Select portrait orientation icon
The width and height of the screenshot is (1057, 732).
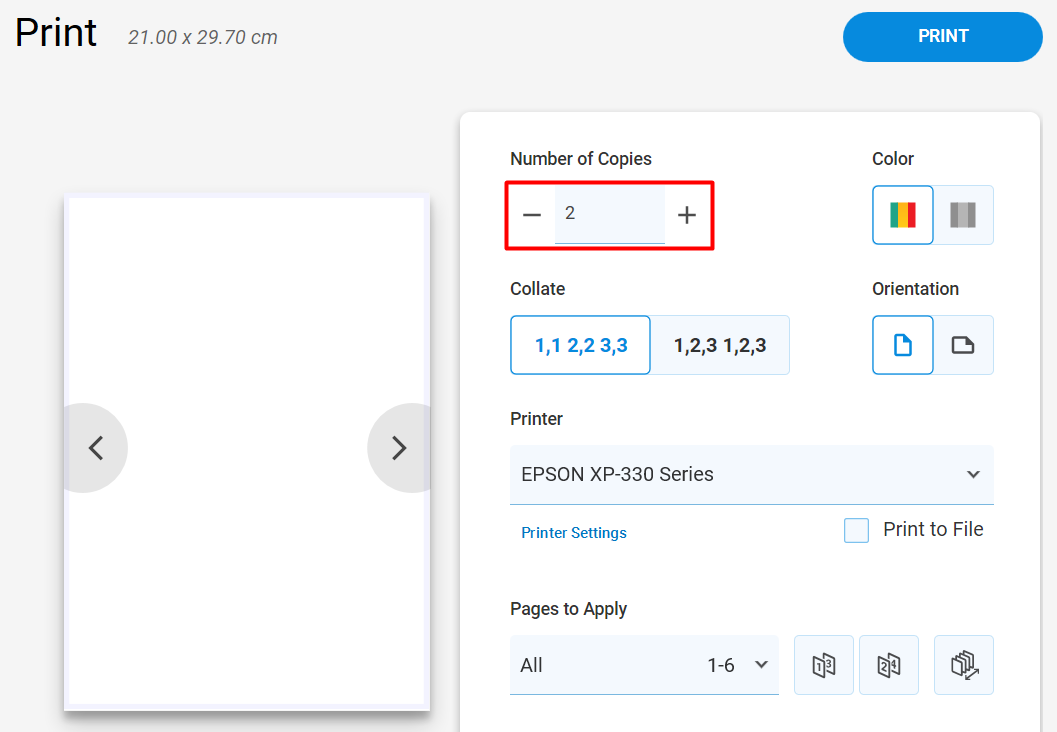pyautogui.click(x=903, y=345)
